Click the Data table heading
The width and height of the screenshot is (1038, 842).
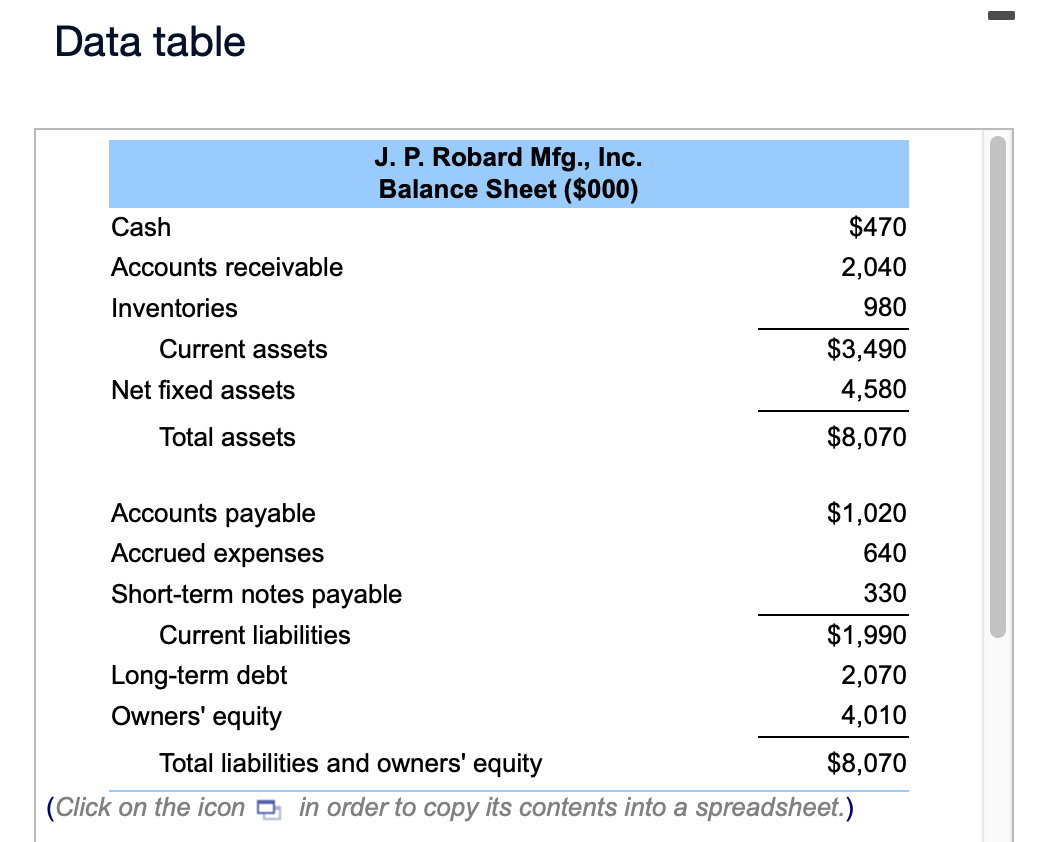[x=148, y=41]
